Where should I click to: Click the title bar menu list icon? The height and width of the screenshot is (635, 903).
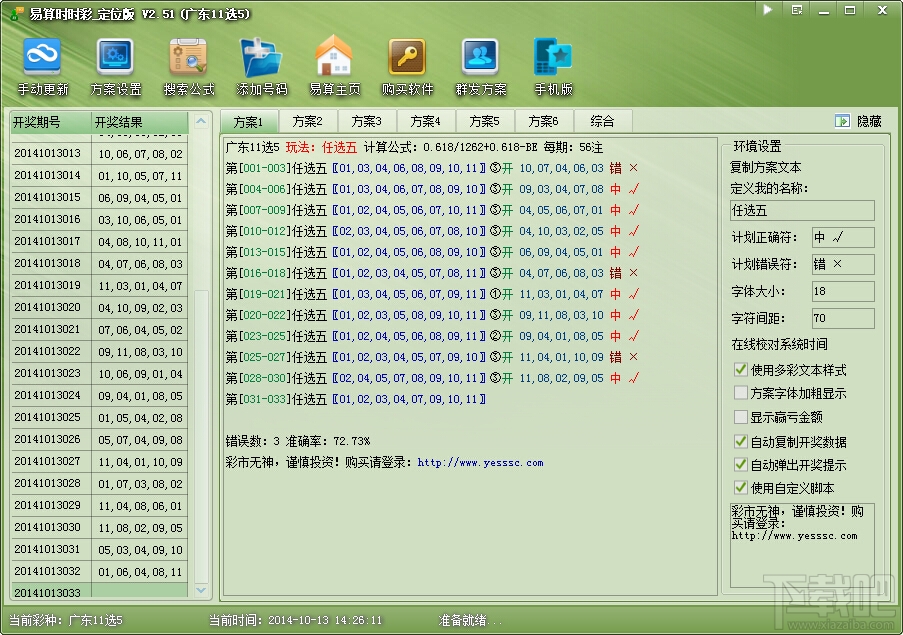pyautogui.click(x=797, y=10)
